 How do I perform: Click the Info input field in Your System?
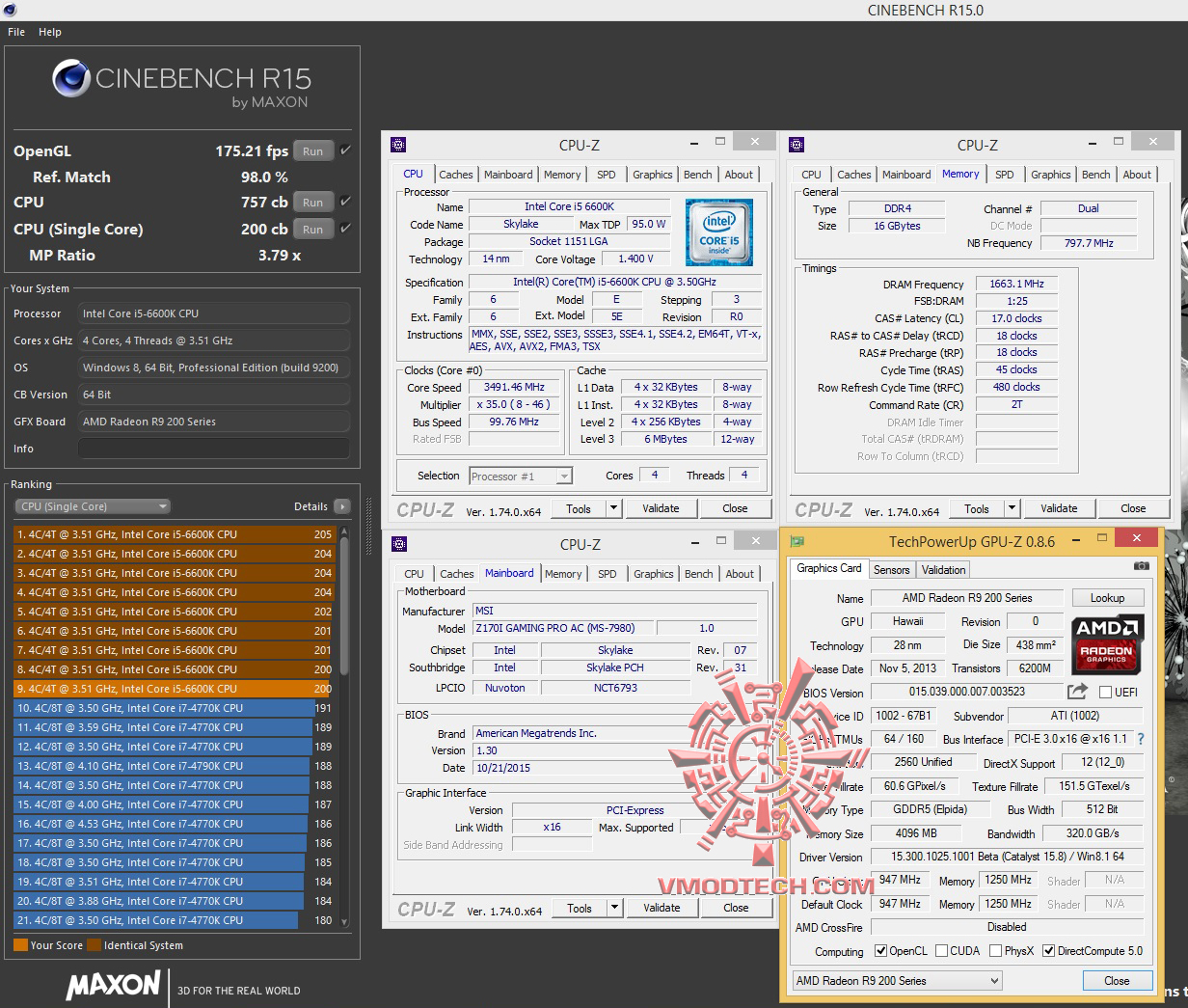[214, 449]
